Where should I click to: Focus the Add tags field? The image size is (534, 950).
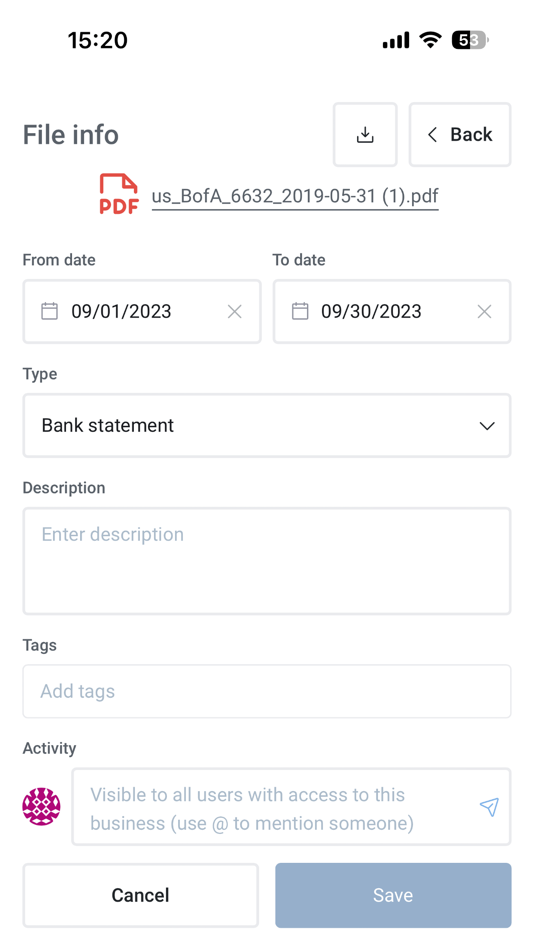click(x=267, y=691)
